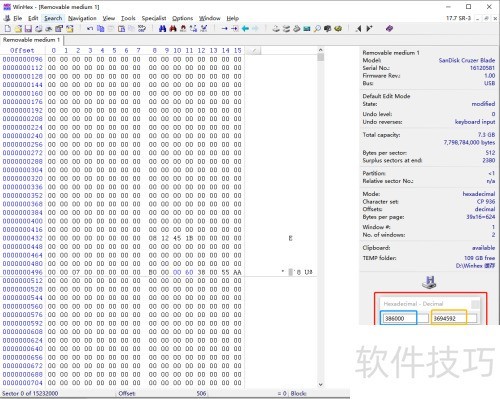Click the Save sectors floppy icon
The image size is (500, 399).
tap(28, 29)
